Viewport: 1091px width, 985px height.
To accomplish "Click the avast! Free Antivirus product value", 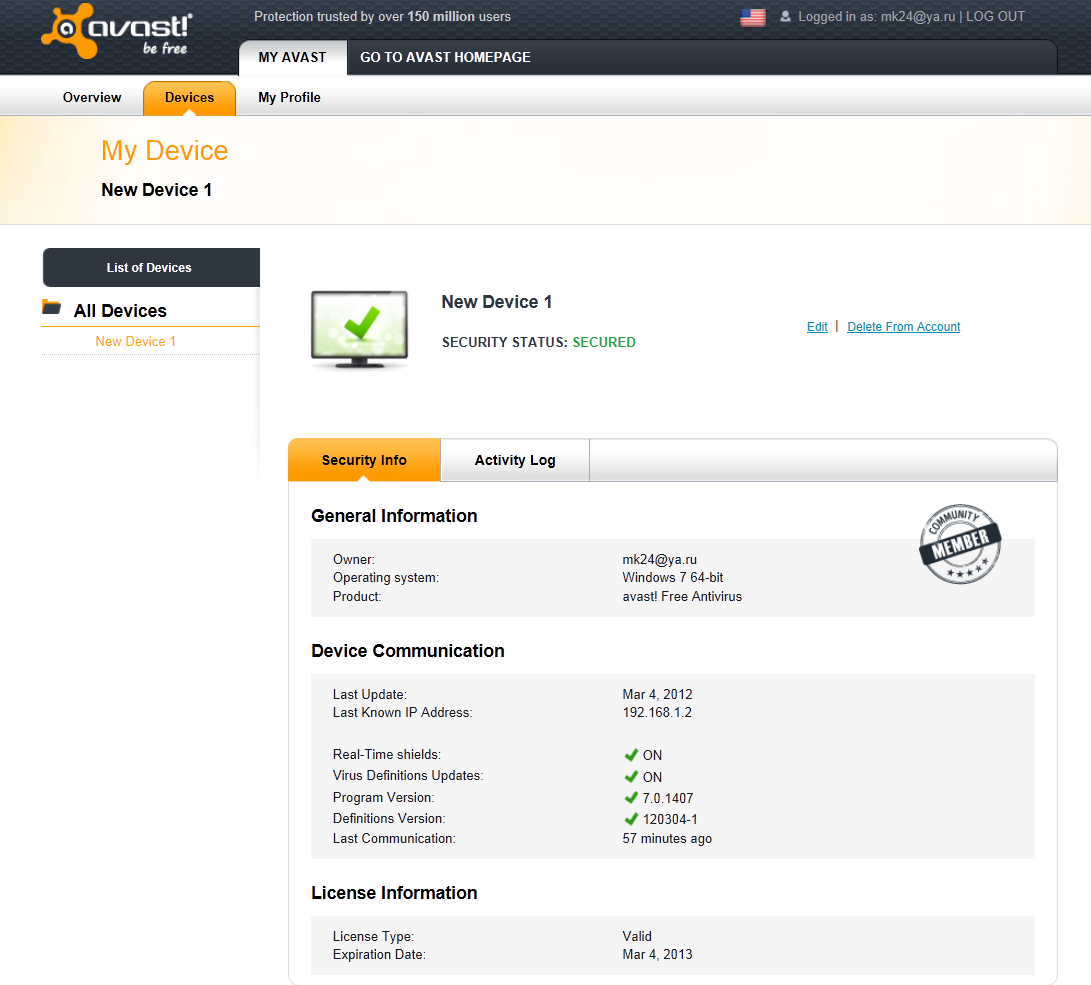I will [x=682, y=596].
